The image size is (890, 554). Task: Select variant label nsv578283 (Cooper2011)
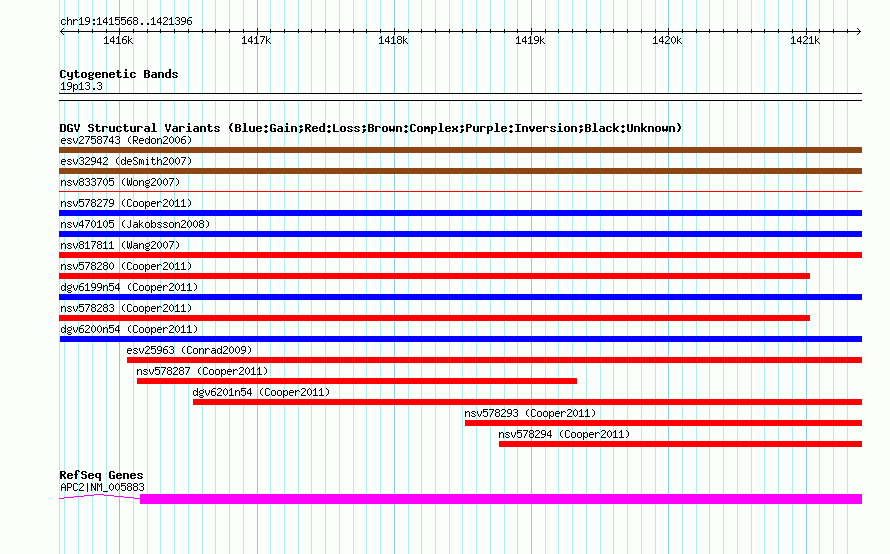126,308
